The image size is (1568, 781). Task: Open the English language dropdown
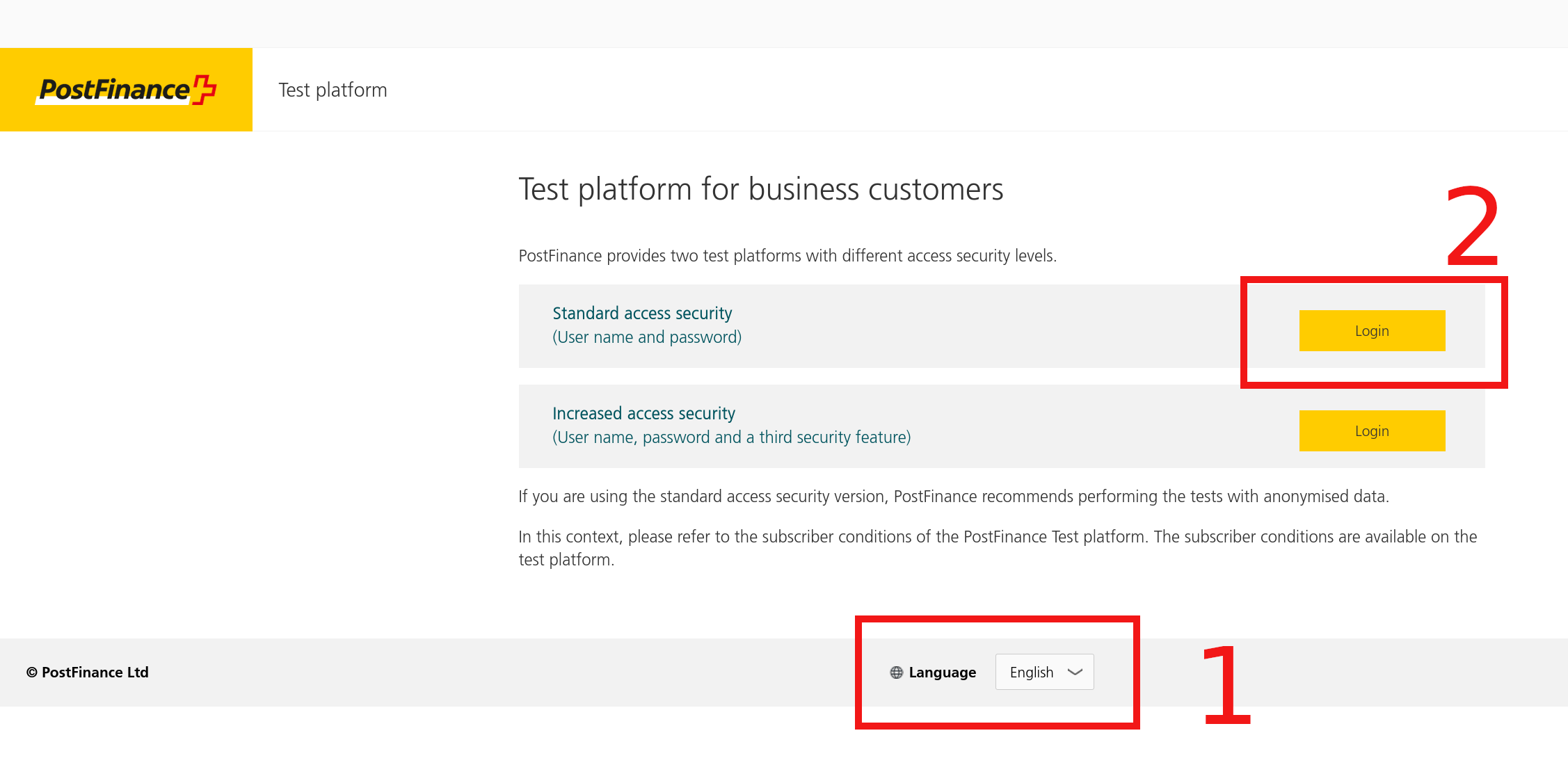(1044, 672)
